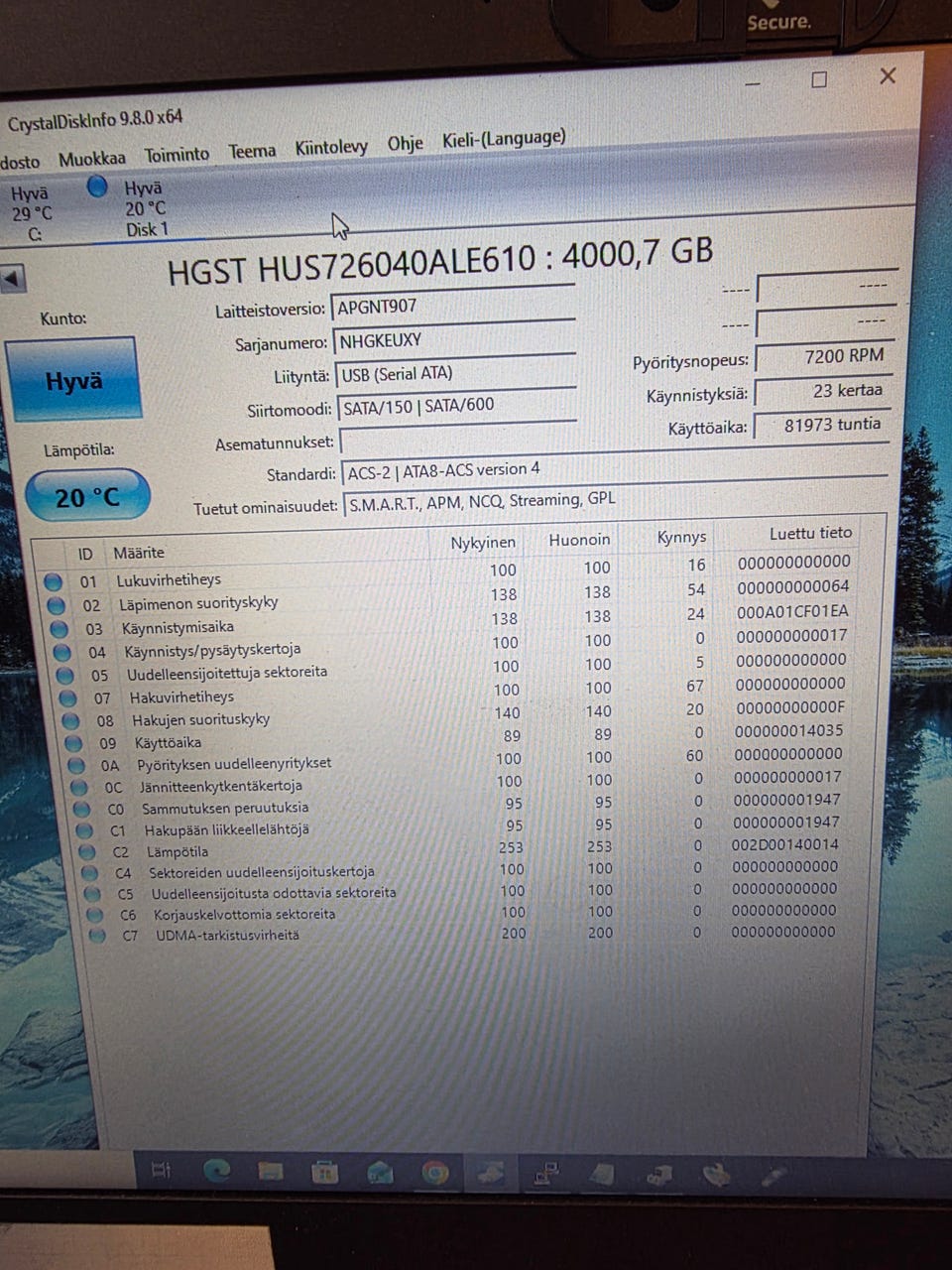Screen dimensions: 952x1270
Task: Click the status circle for UDMA-tarkistusvirheitä
Action: [x=96, y=935]
